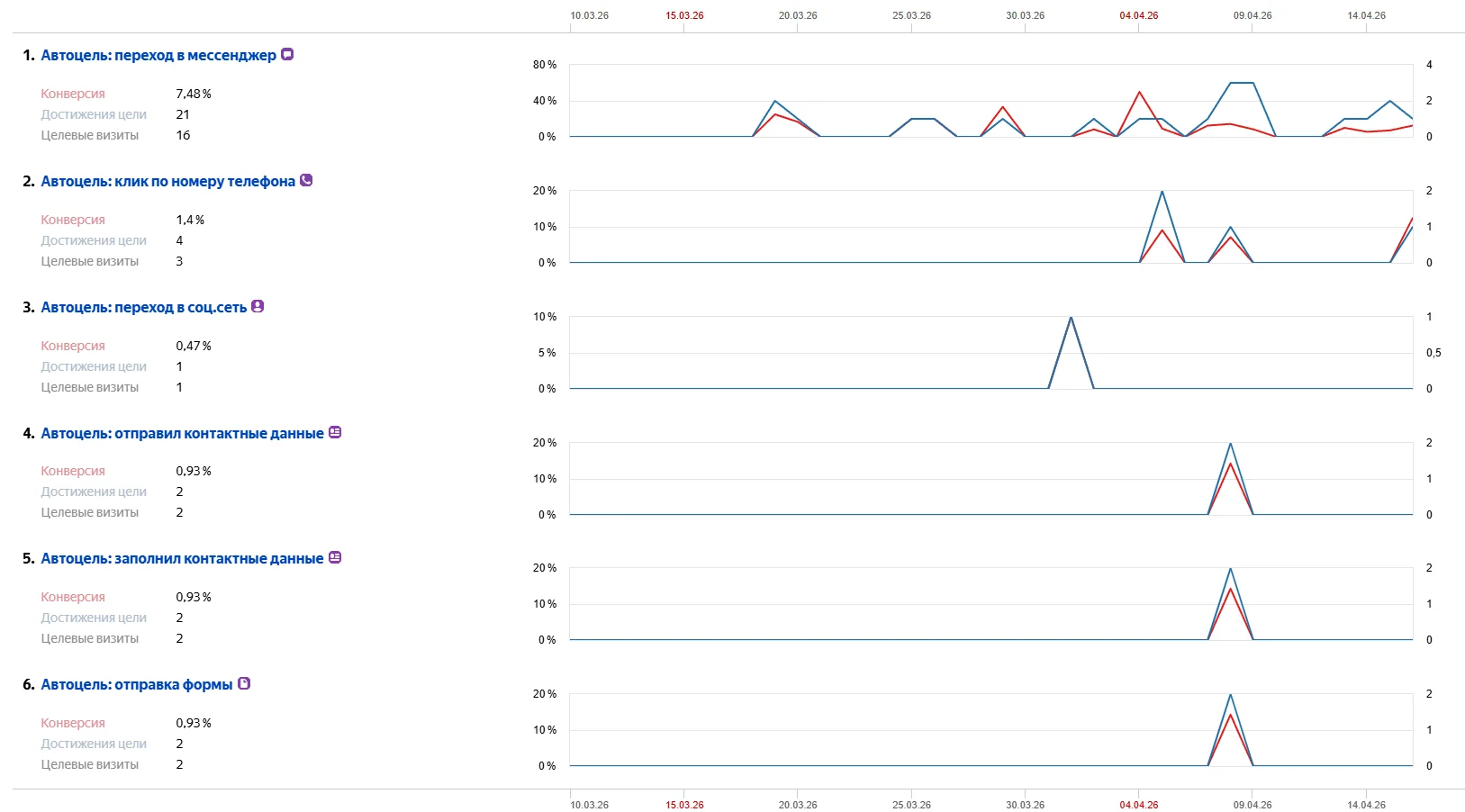The image size is (1465, 812).
Task: Click the social network icon beside goal 3
Action: click(x=258, y=306)
